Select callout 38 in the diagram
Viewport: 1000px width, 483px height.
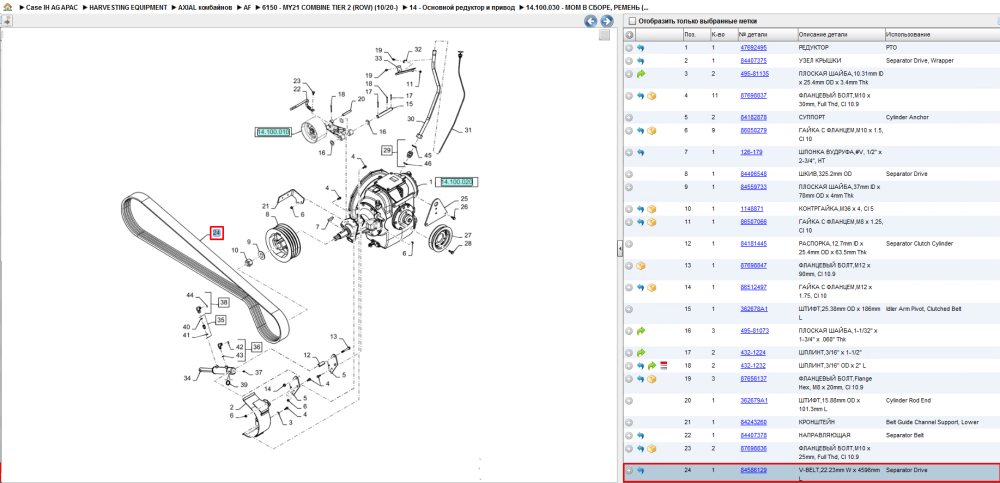224,302
